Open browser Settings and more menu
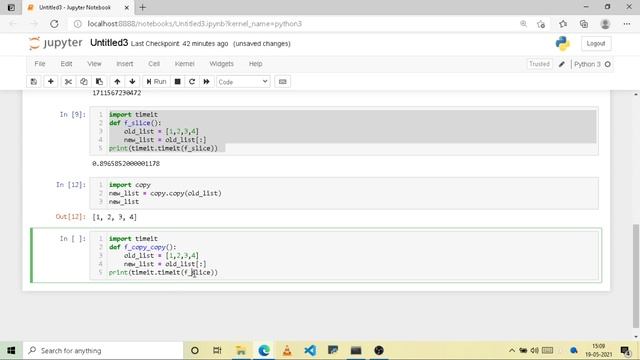The height and width of the screenshot is (360, 640). [627, 24]
